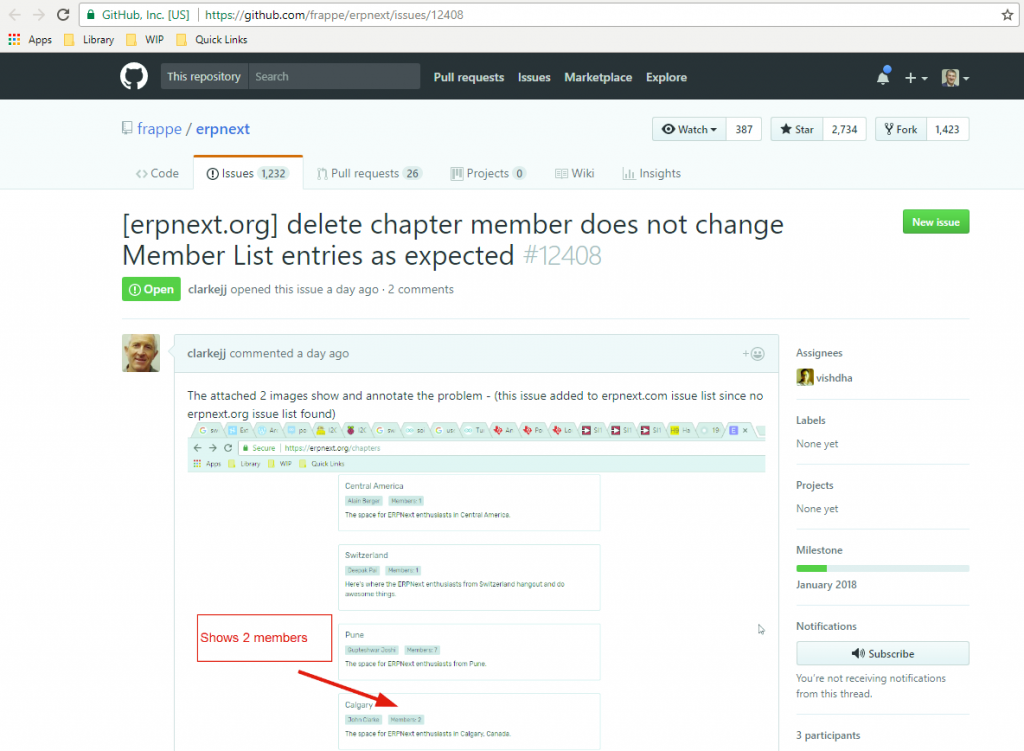Star the erpnext repository
1024x751 pixels.
click(795, 128)
